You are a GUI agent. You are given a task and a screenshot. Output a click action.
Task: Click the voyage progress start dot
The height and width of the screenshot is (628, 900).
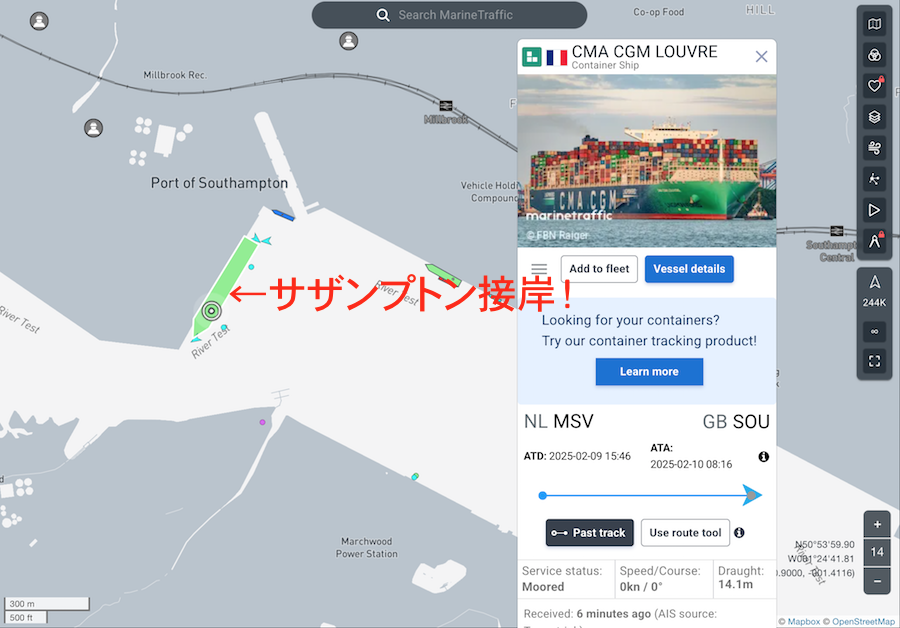tap(542, 495)
